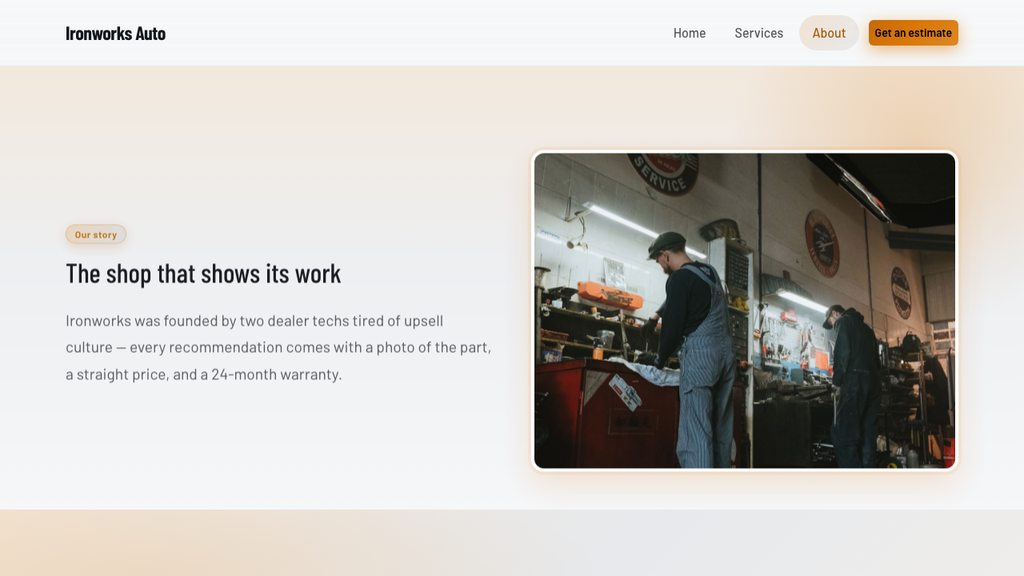Click the Ironworks Auto logo
Image resolution: width=1024 pixels, height=576 pixels.
pos(116,33)
